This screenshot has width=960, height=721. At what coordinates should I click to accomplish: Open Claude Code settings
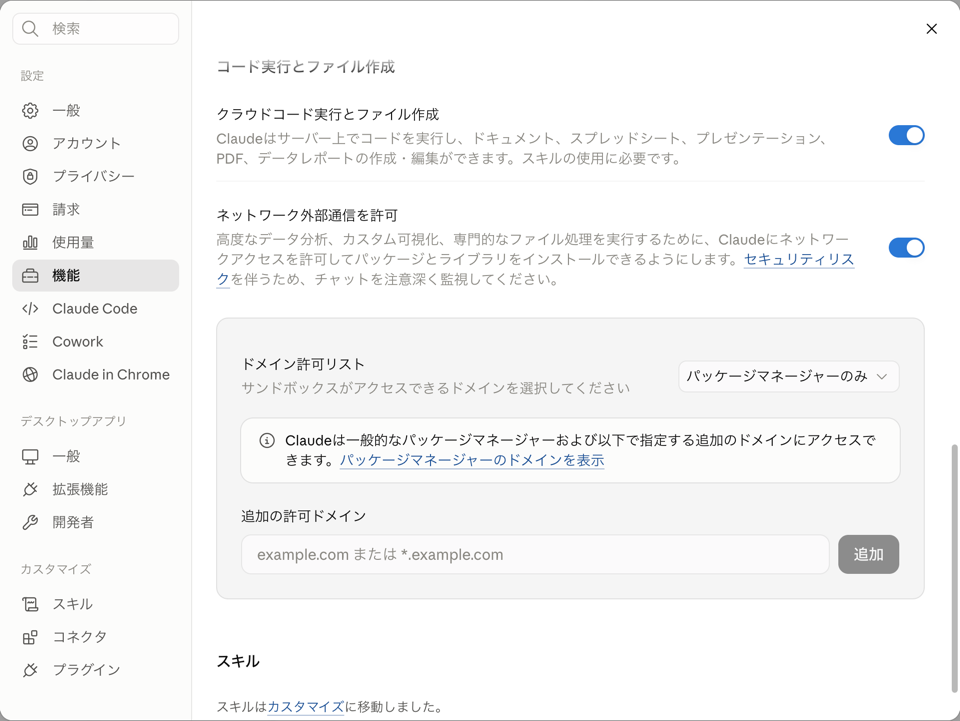coord(96,309)
